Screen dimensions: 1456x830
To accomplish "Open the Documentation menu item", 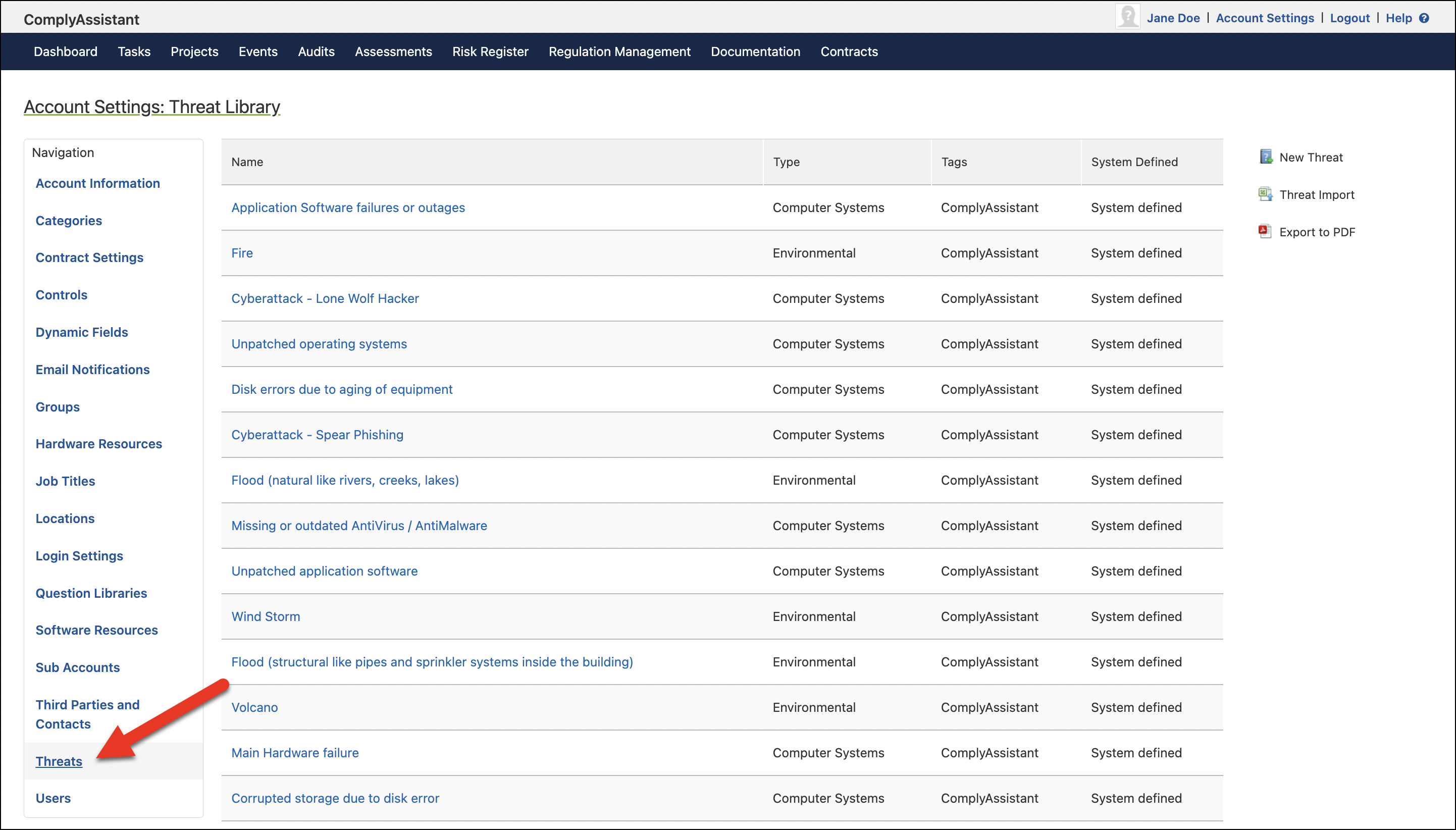I will (x=755, y=51).
